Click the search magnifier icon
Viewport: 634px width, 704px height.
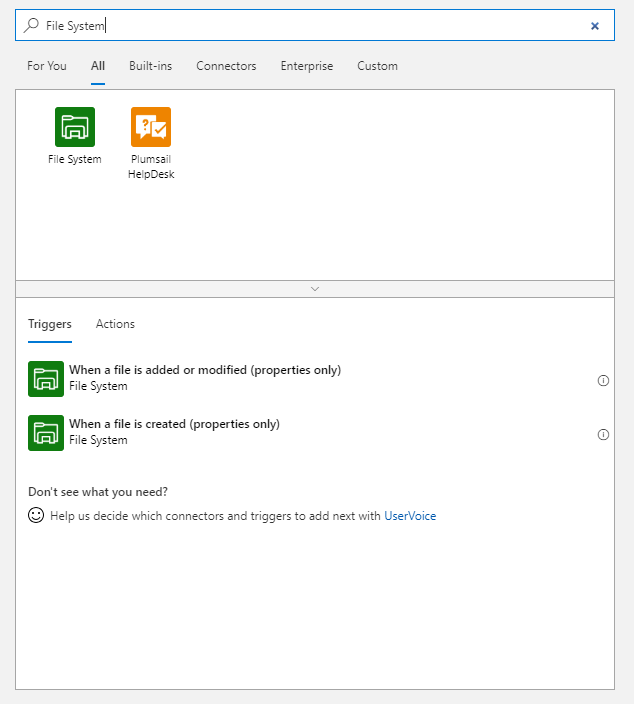31,25
